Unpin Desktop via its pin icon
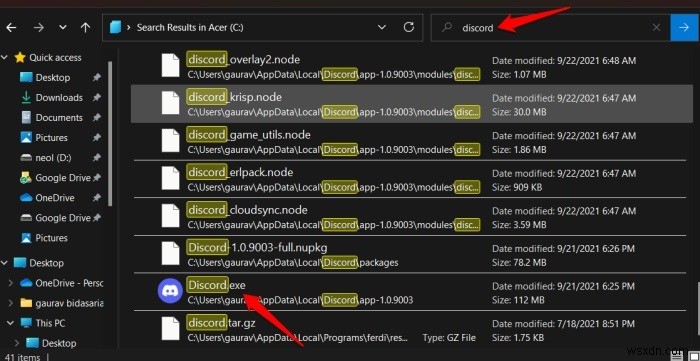 point(96,78)
